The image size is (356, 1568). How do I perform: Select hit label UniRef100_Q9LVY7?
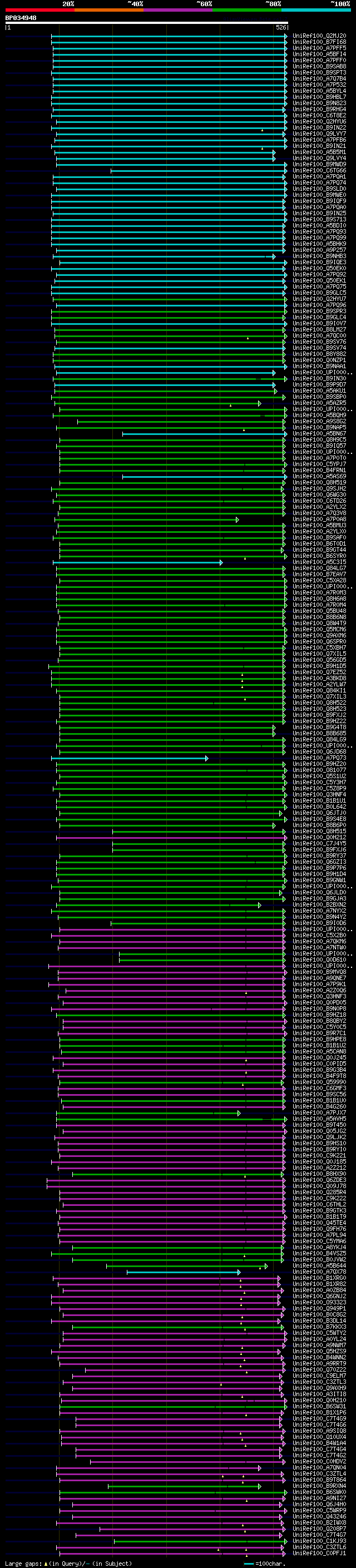319,134
